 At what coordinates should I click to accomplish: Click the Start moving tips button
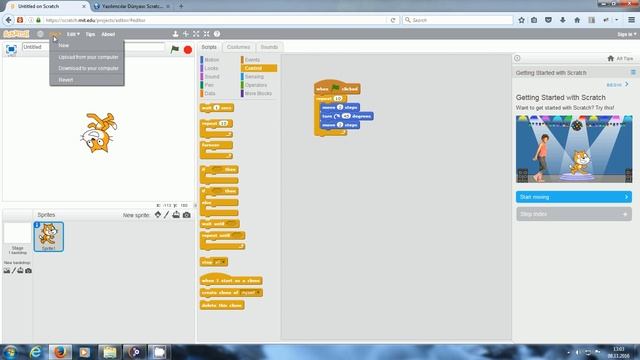pos(574,197)
